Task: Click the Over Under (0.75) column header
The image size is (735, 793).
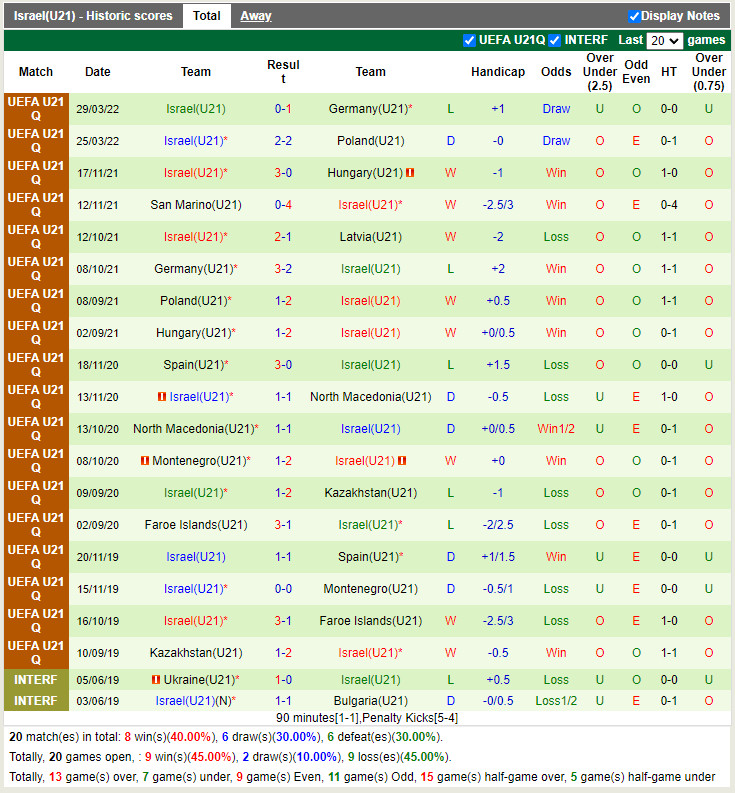Action: (709, 72)
